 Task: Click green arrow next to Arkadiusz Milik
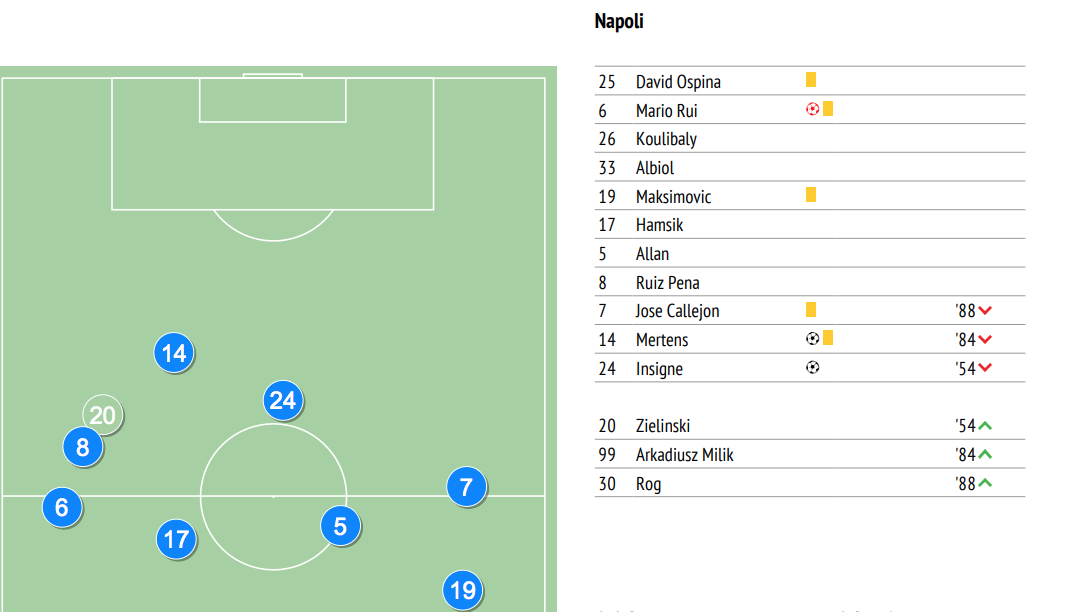click(x=985, y=454)
